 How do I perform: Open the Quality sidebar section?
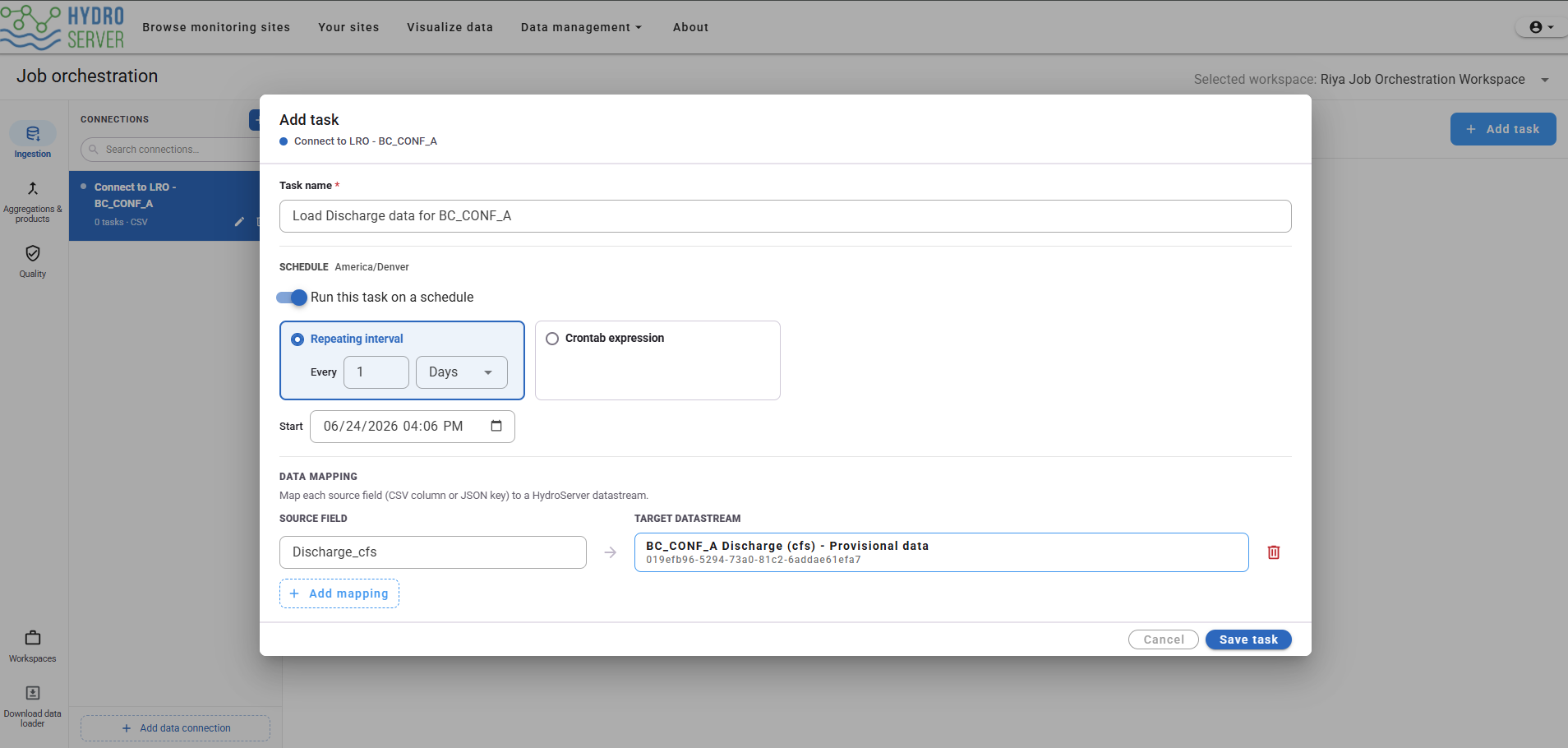(x=33, y=261)
